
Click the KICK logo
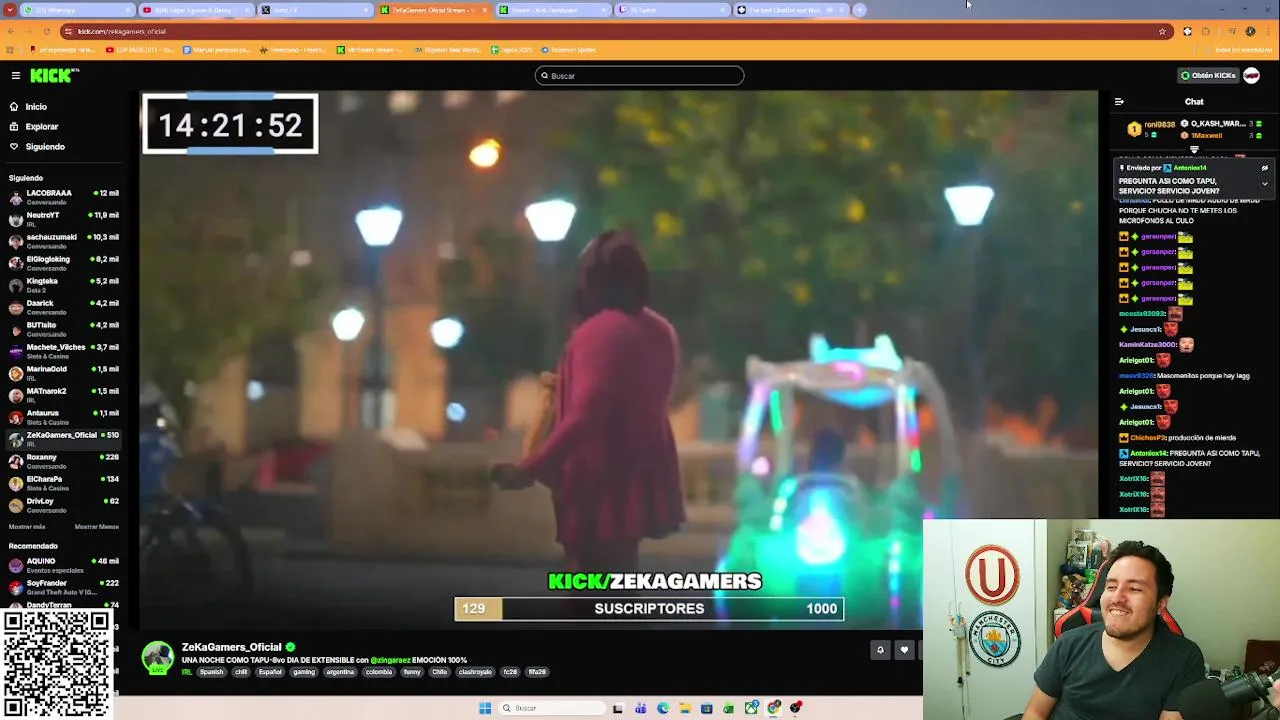(x=54, y=76)
